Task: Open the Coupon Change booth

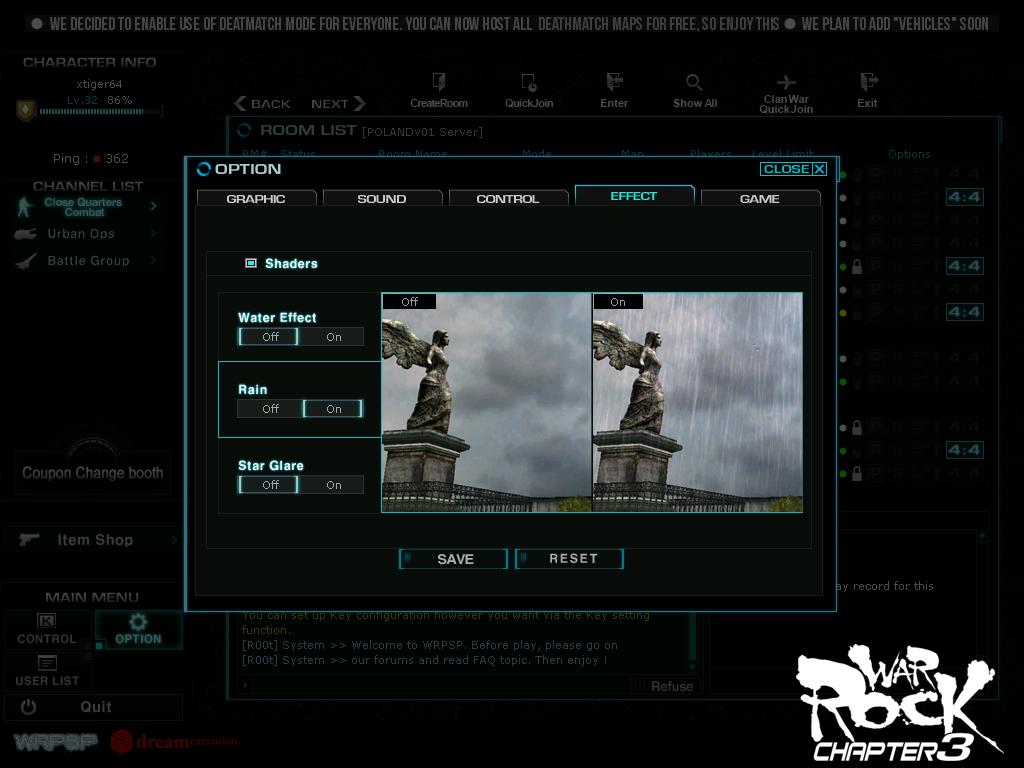Action: (93, 473)
